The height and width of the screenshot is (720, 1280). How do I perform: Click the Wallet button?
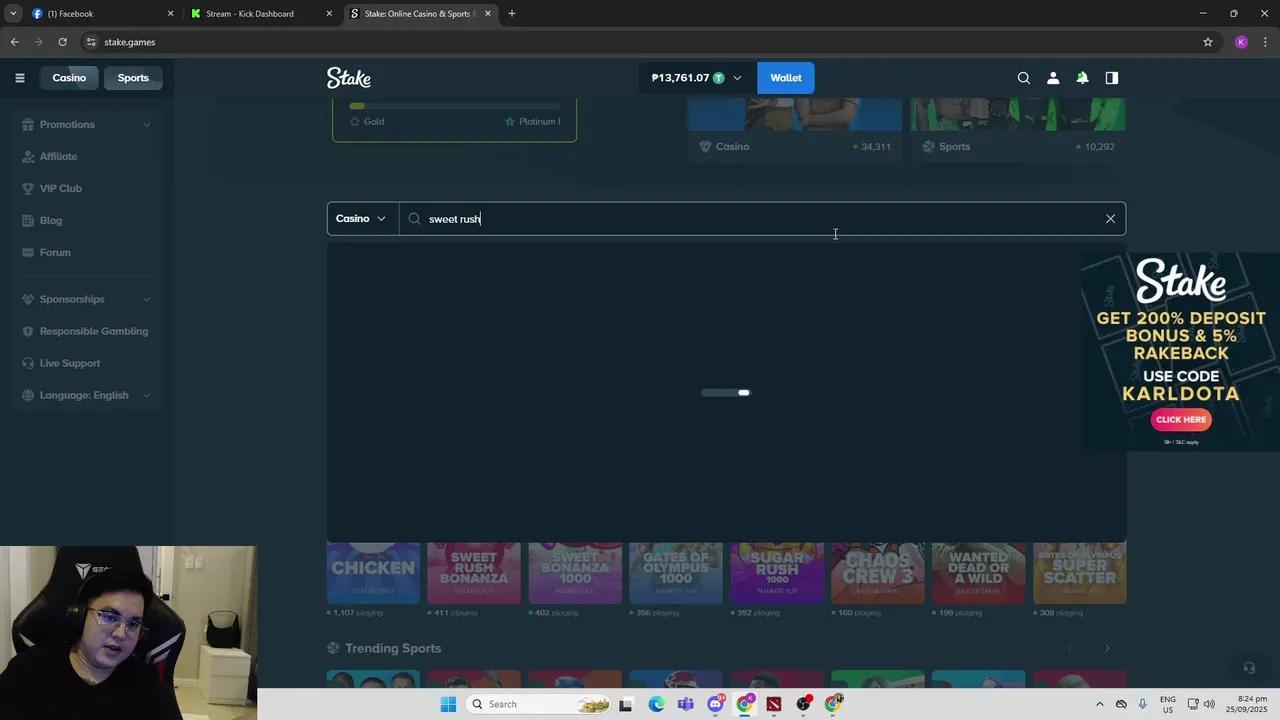[x=786, y=78]
